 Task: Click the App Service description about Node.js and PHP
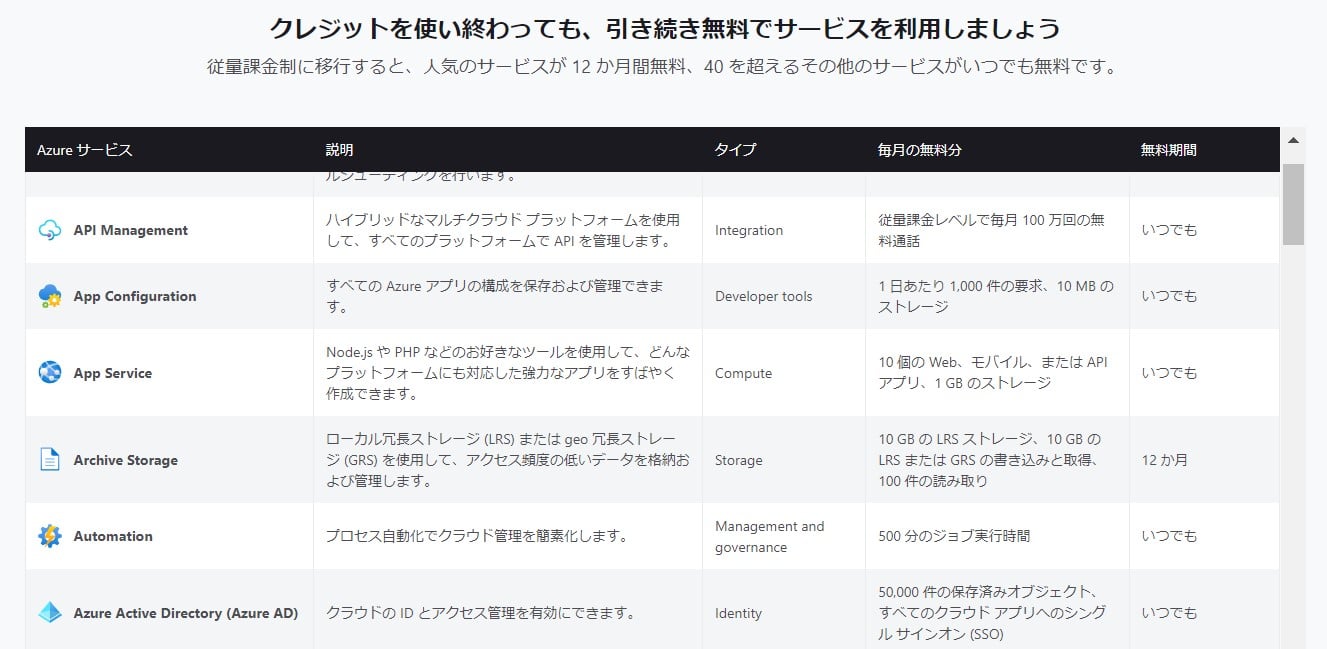coord(508,373)
